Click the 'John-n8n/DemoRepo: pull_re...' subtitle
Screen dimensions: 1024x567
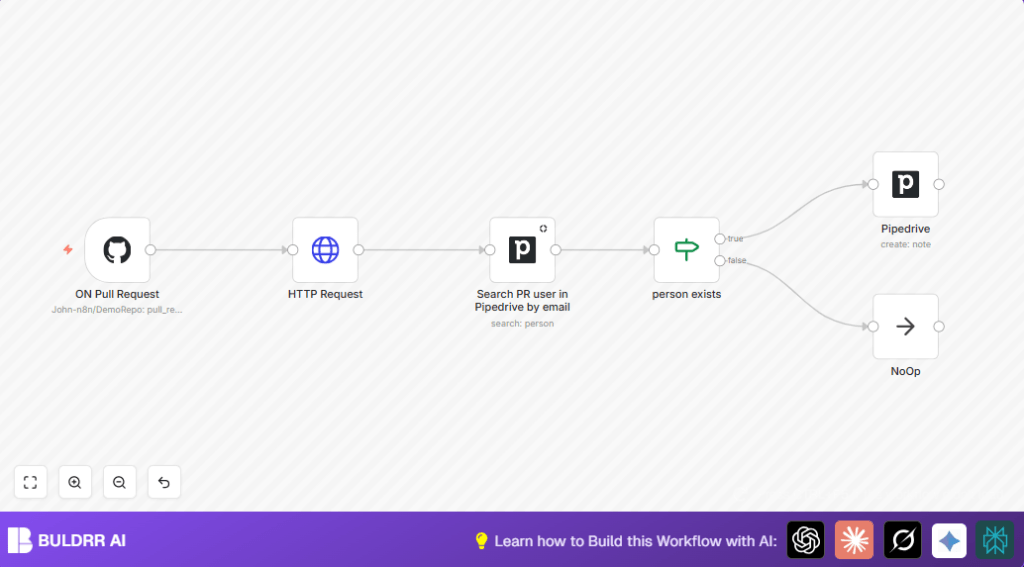(x=117, y=310)
